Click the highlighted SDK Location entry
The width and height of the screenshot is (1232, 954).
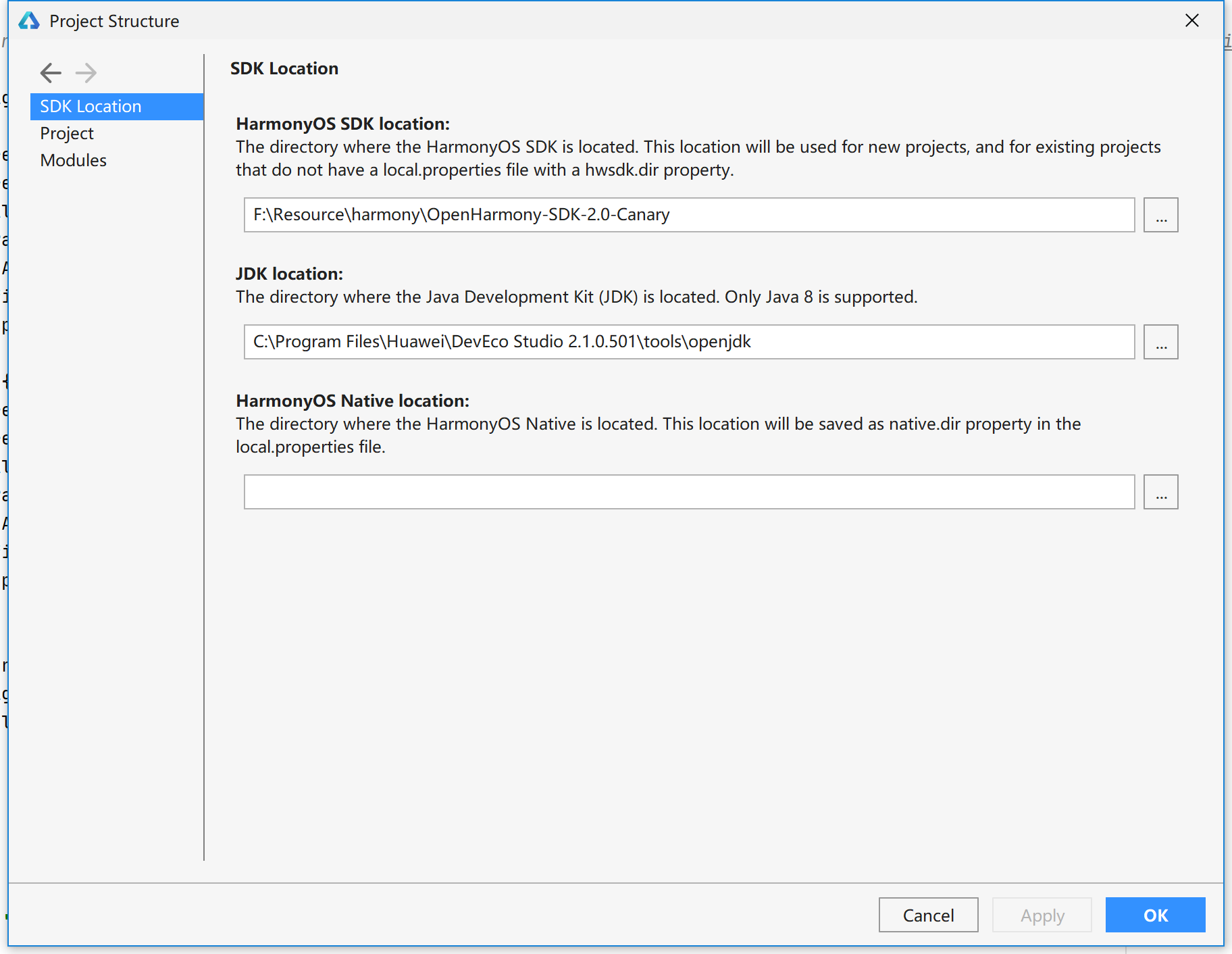tap(91, 106)
